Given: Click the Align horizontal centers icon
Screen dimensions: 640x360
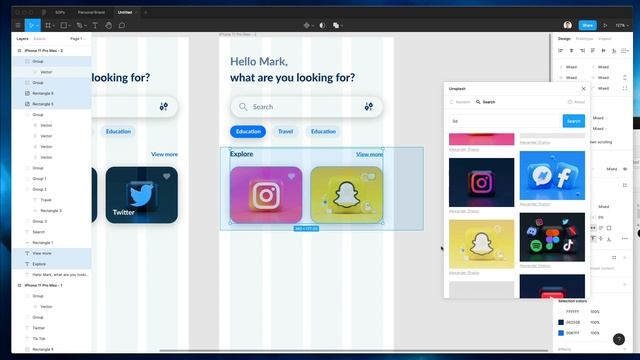Looking at the screenshot, I should click(x=571, y=51).
